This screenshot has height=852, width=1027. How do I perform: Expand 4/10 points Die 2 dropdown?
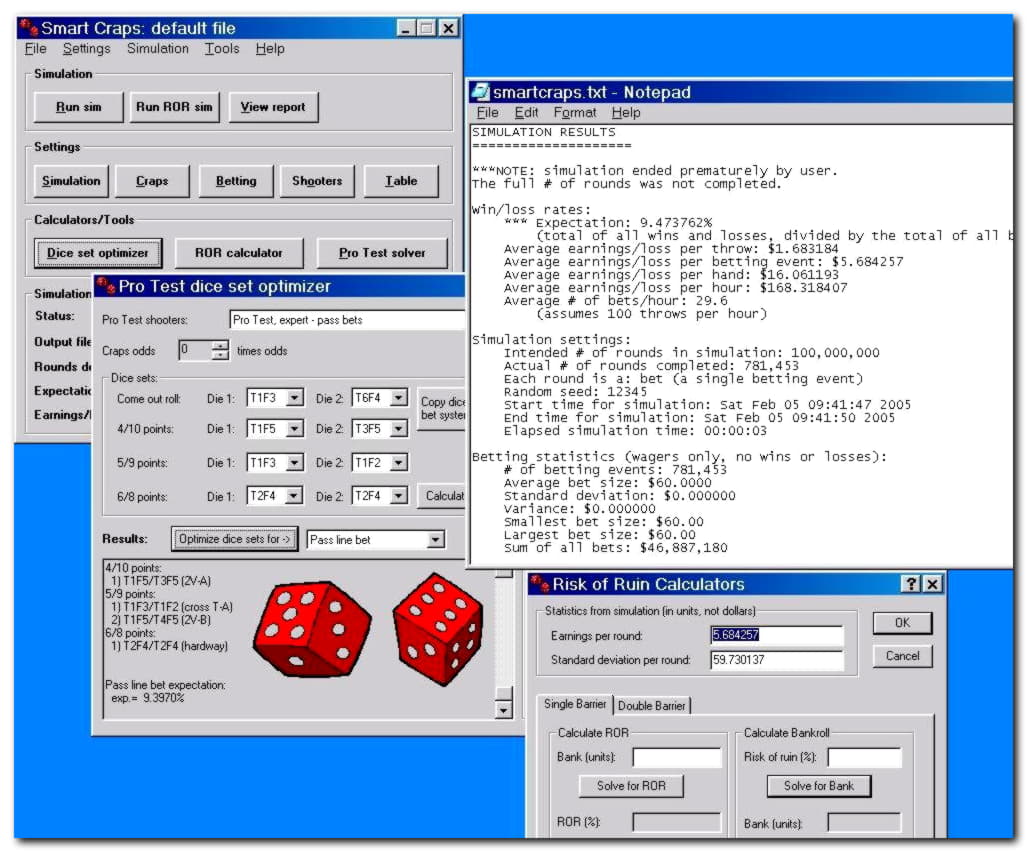(x=398, y=429)
